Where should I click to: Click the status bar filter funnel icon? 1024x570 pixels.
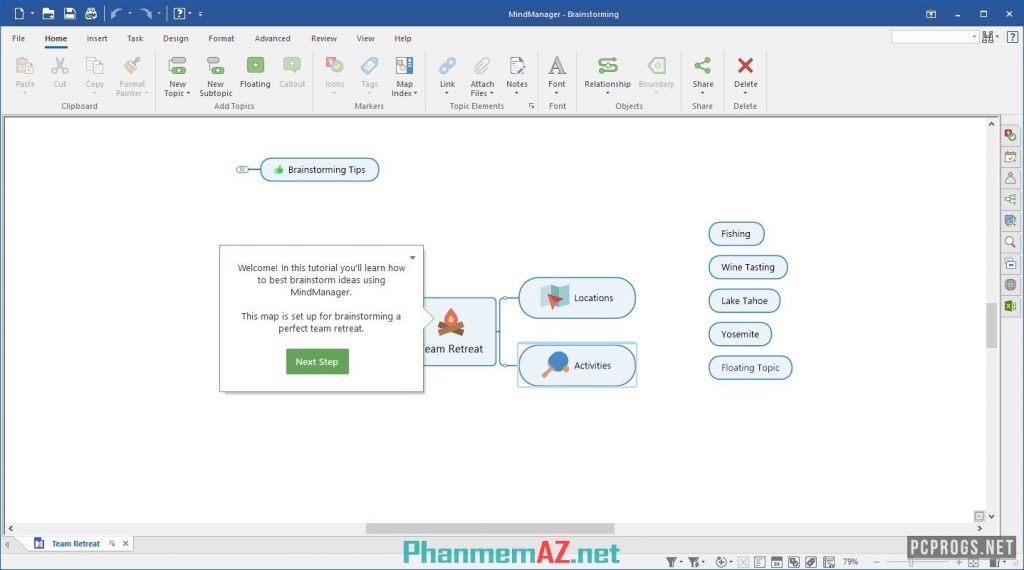pyautogui.click(x=671, y=562)
